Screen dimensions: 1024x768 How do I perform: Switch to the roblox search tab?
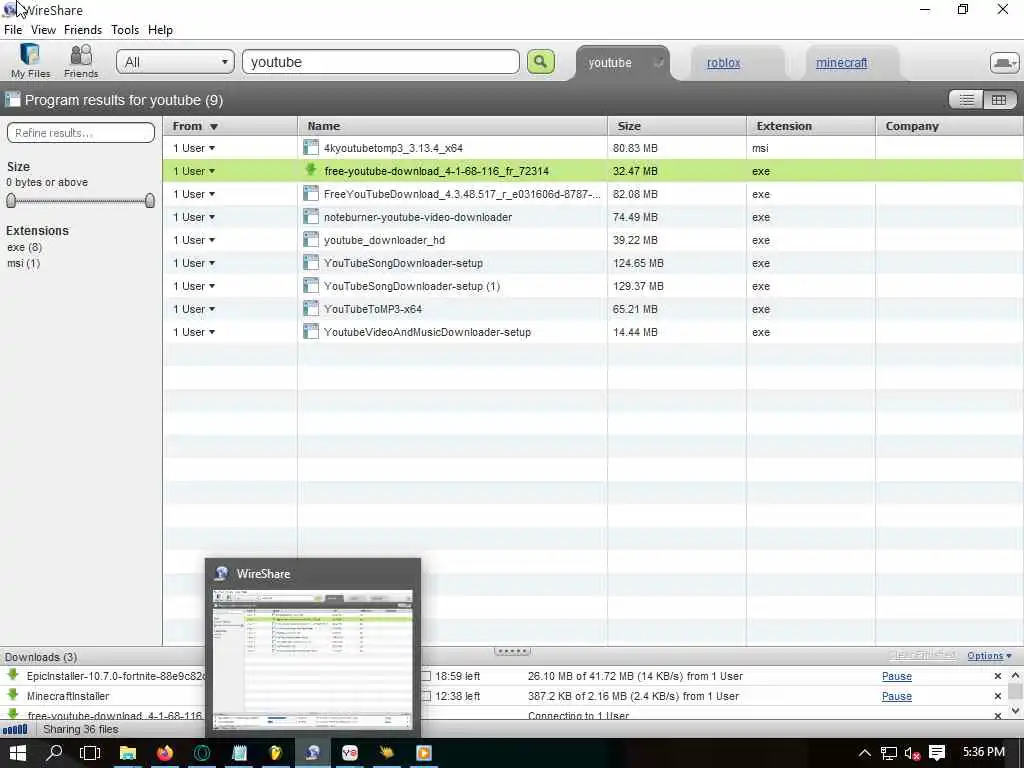[724, 63]
